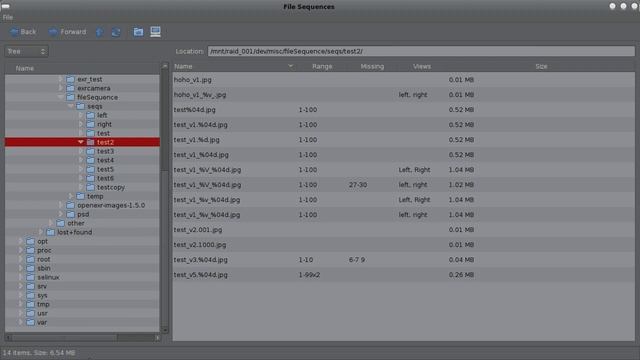Viewport: 640px width, 360px height.
Task: Click the refresh toolbar icon
Action: coord(116,32)
